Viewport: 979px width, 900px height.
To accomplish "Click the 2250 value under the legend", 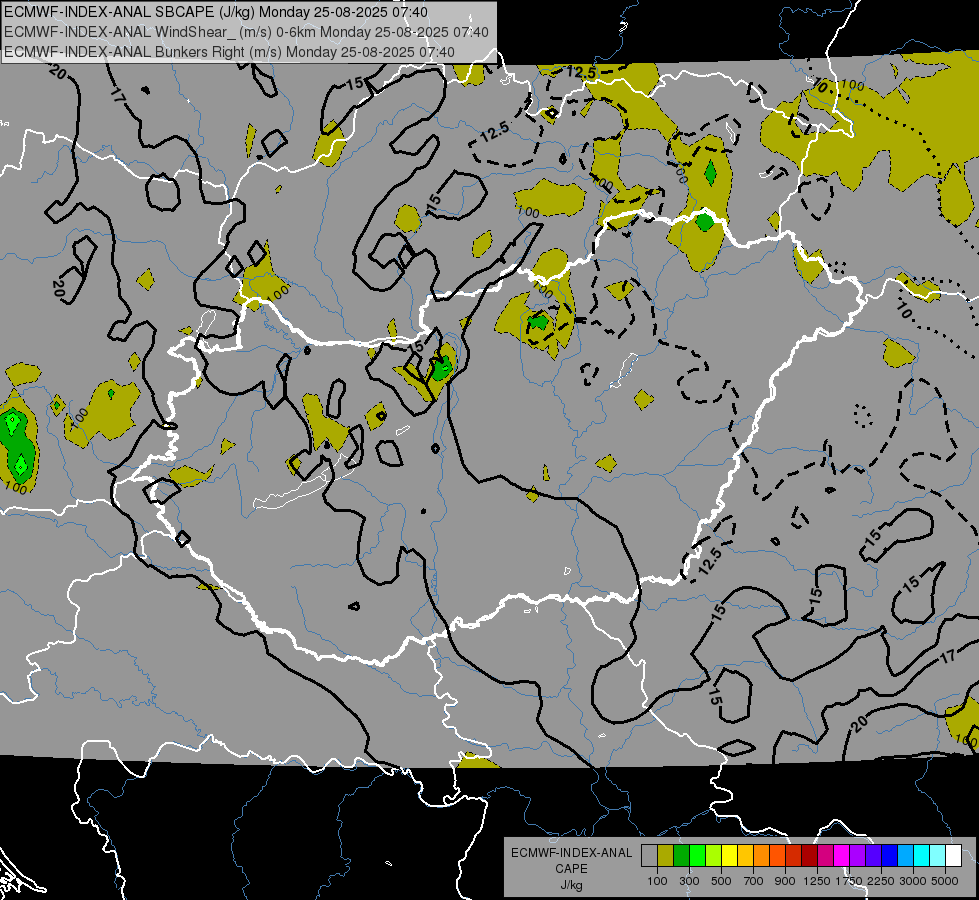I will [881, 881].
